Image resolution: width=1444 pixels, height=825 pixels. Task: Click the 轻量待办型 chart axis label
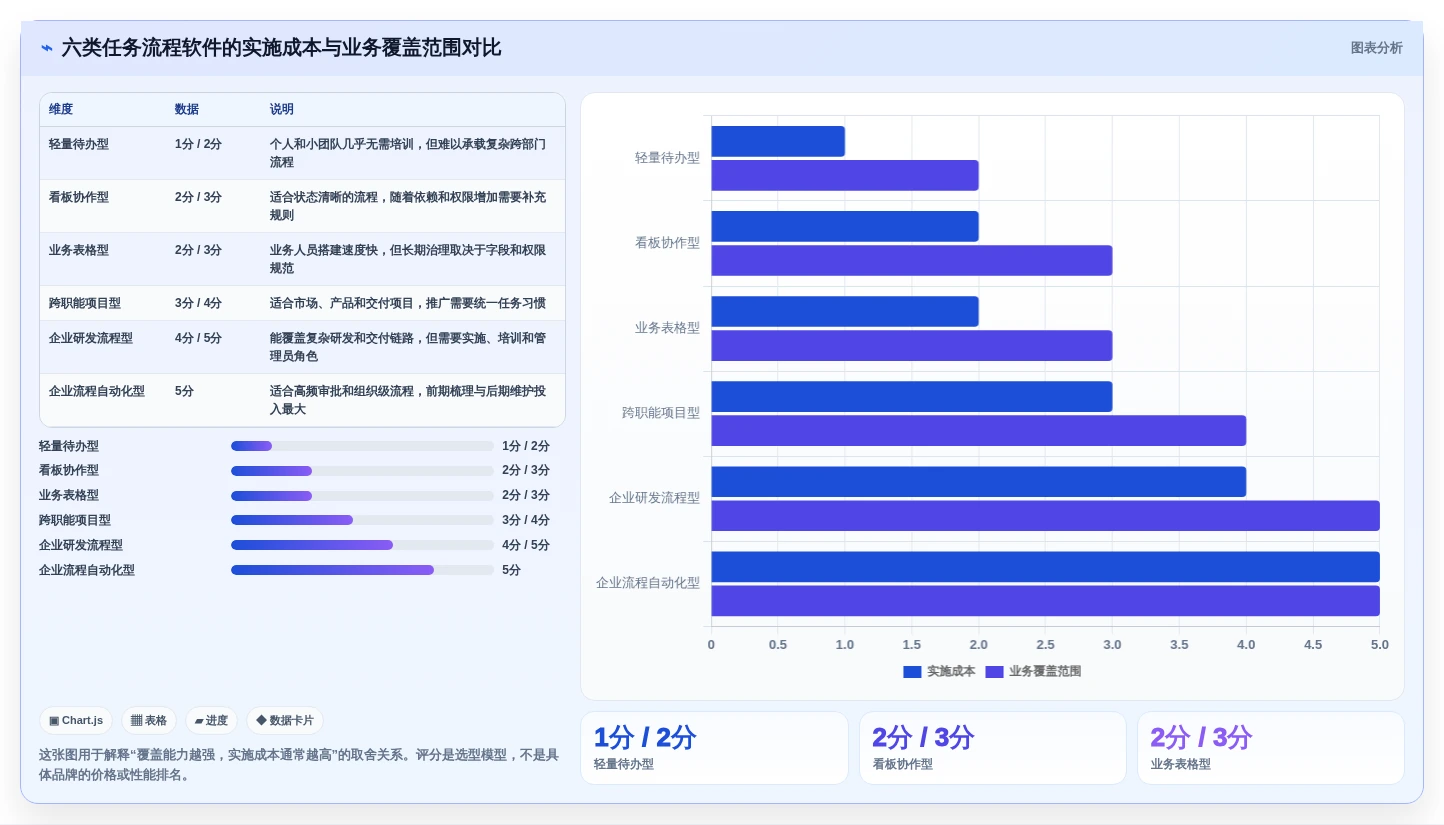click(667, 158)
